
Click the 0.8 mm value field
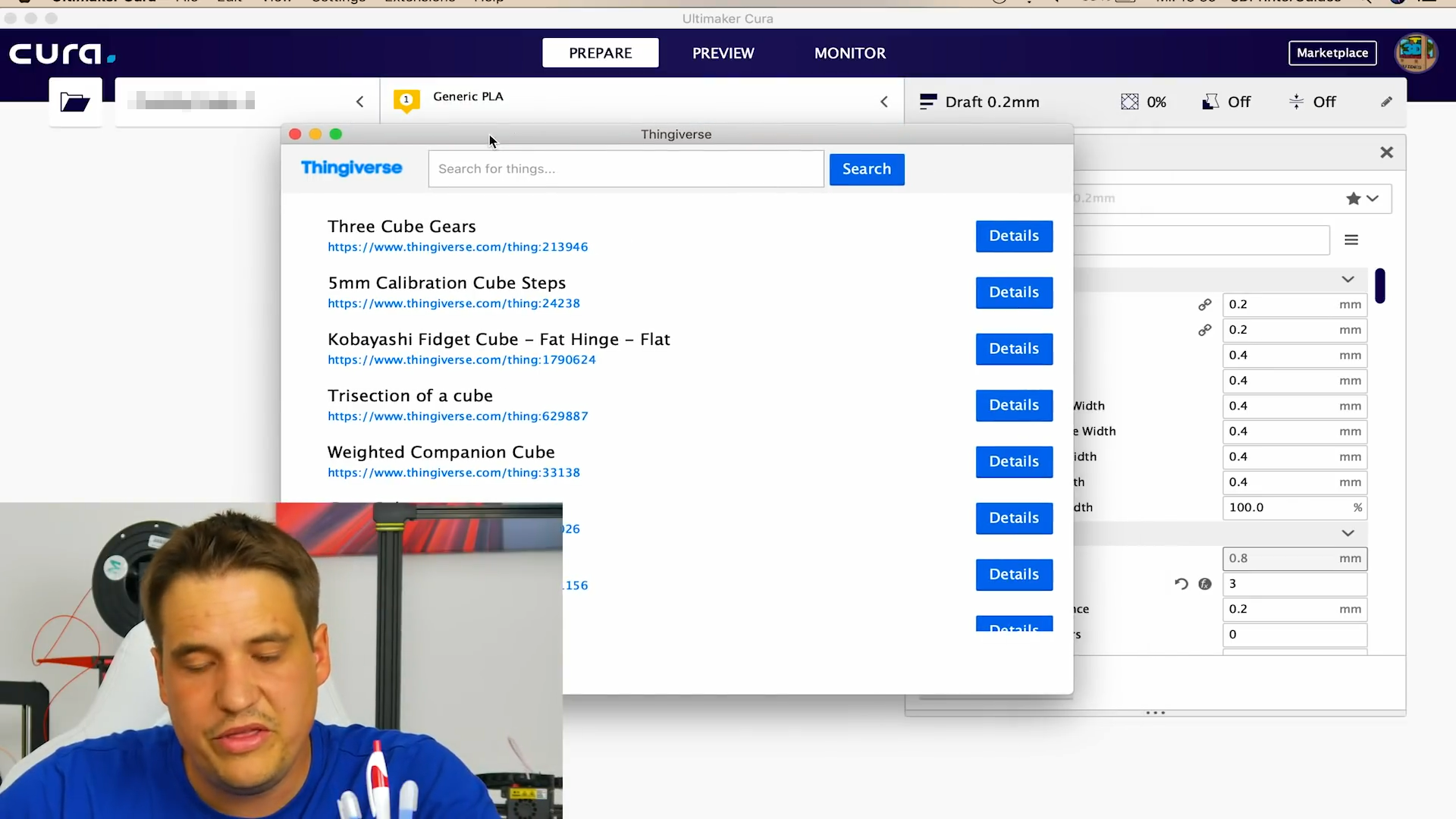click(x=1294, y=559)
